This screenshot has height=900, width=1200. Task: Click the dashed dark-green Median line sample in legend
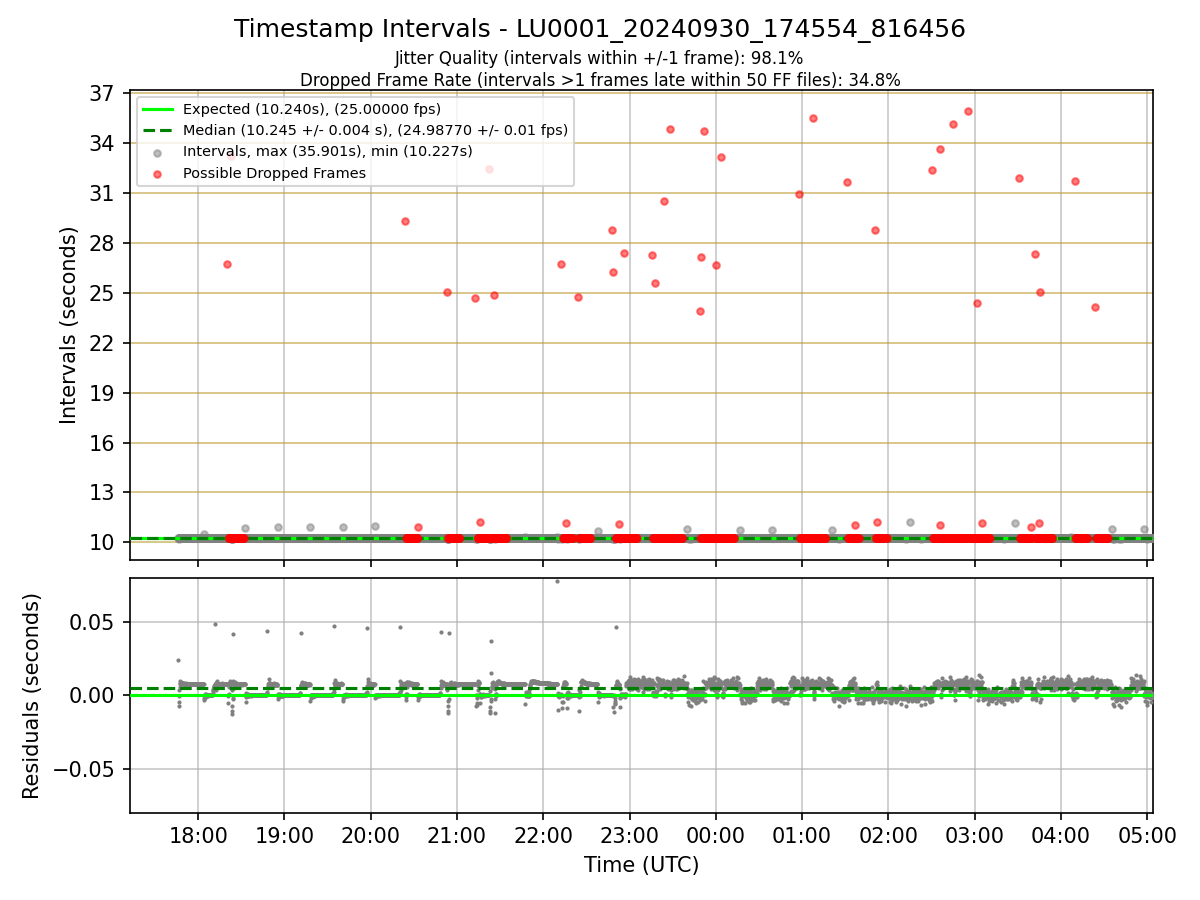pos(158,130)
